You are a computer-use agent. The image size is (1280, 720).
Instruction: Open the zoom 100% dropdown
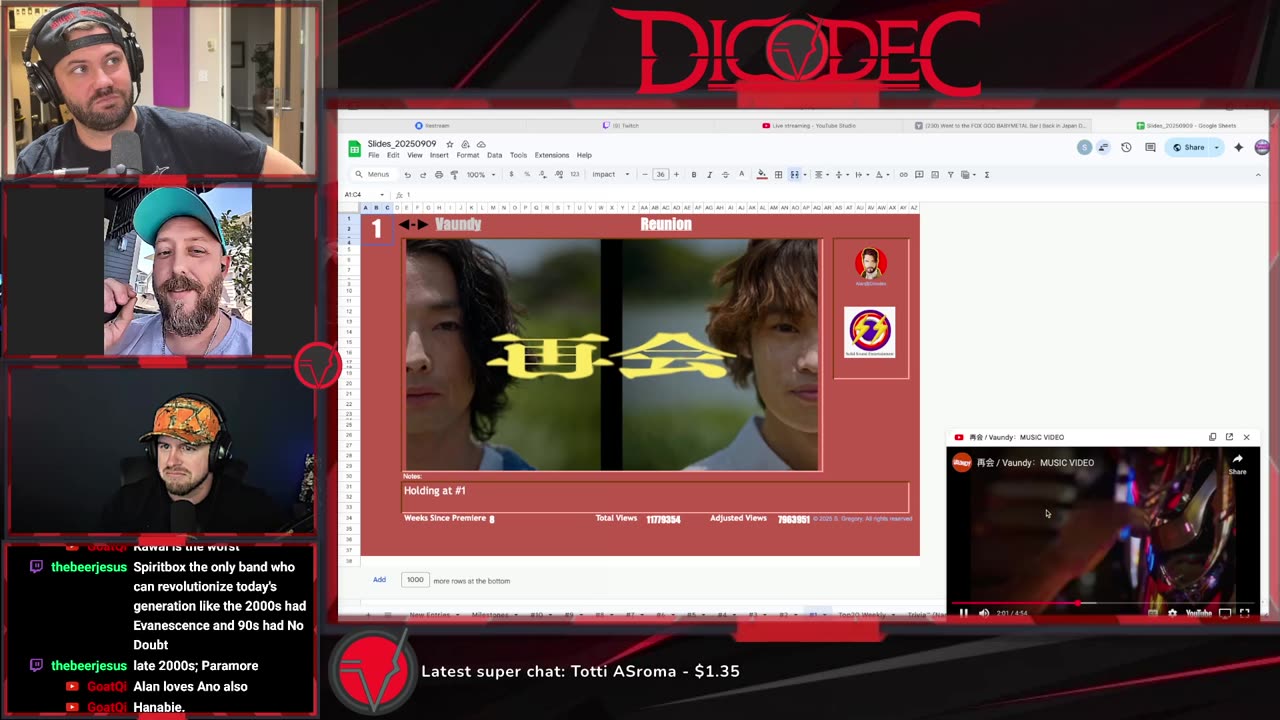click(x=481, y=175)
